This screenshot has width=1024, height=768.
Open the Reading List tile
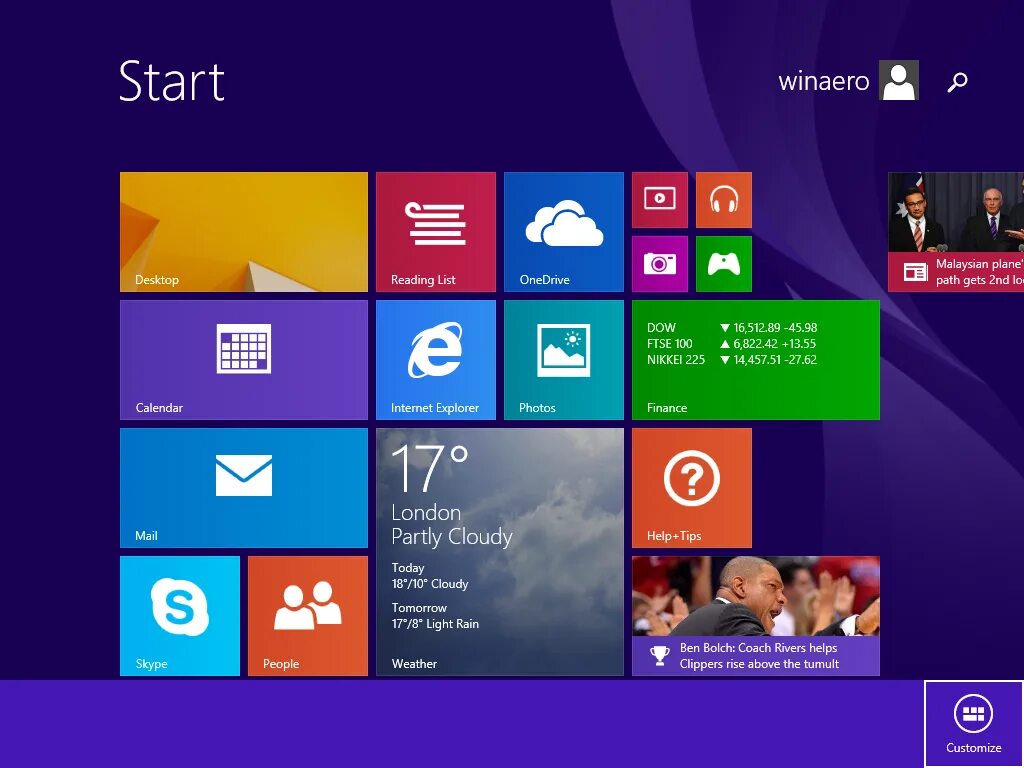pos(436,232)
